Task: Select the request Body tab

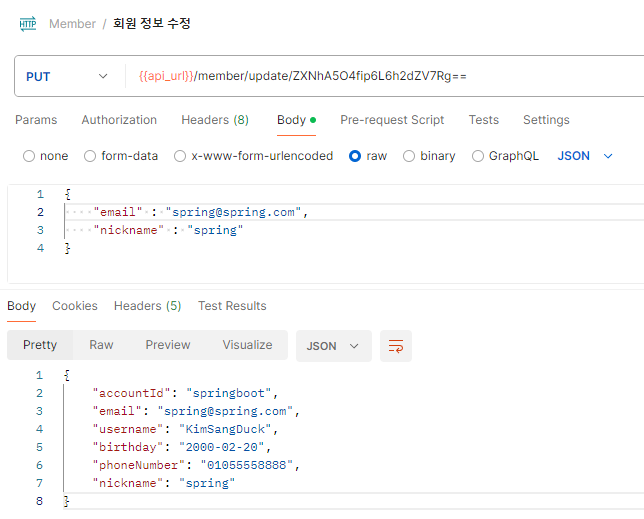Action: pyautogui.click(x=296, y=120)
